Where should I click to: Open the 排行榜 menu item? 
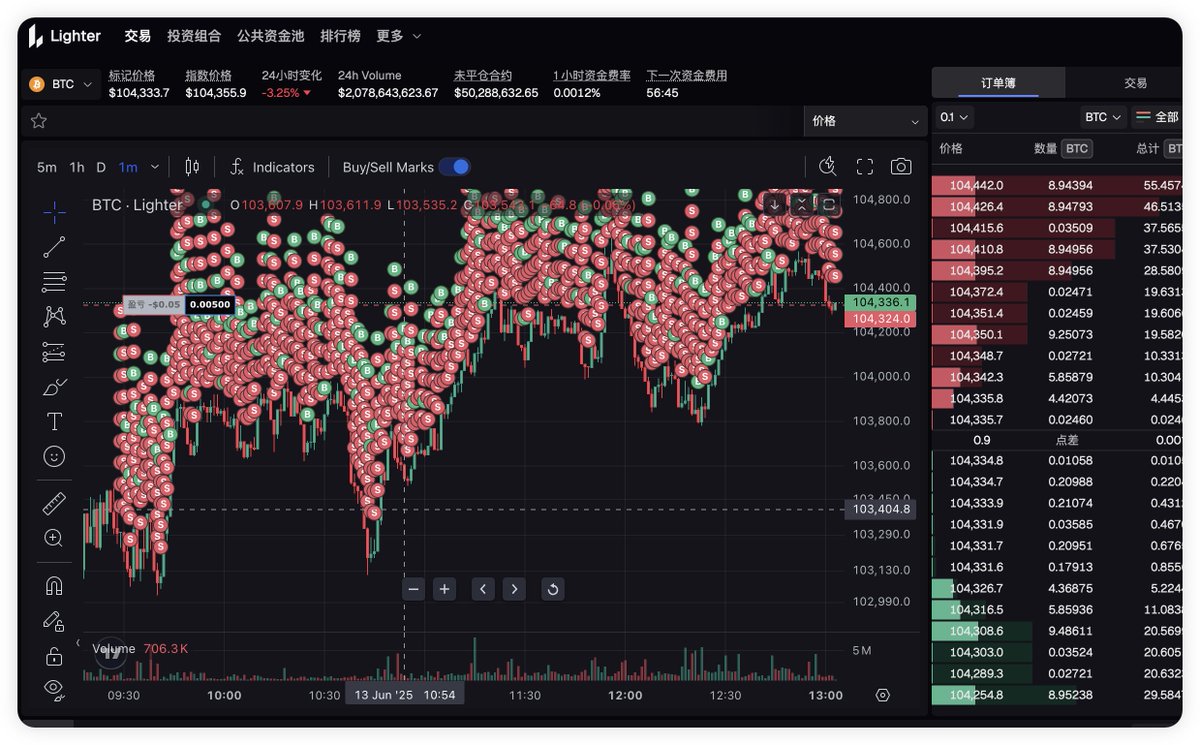coord(340,36)
